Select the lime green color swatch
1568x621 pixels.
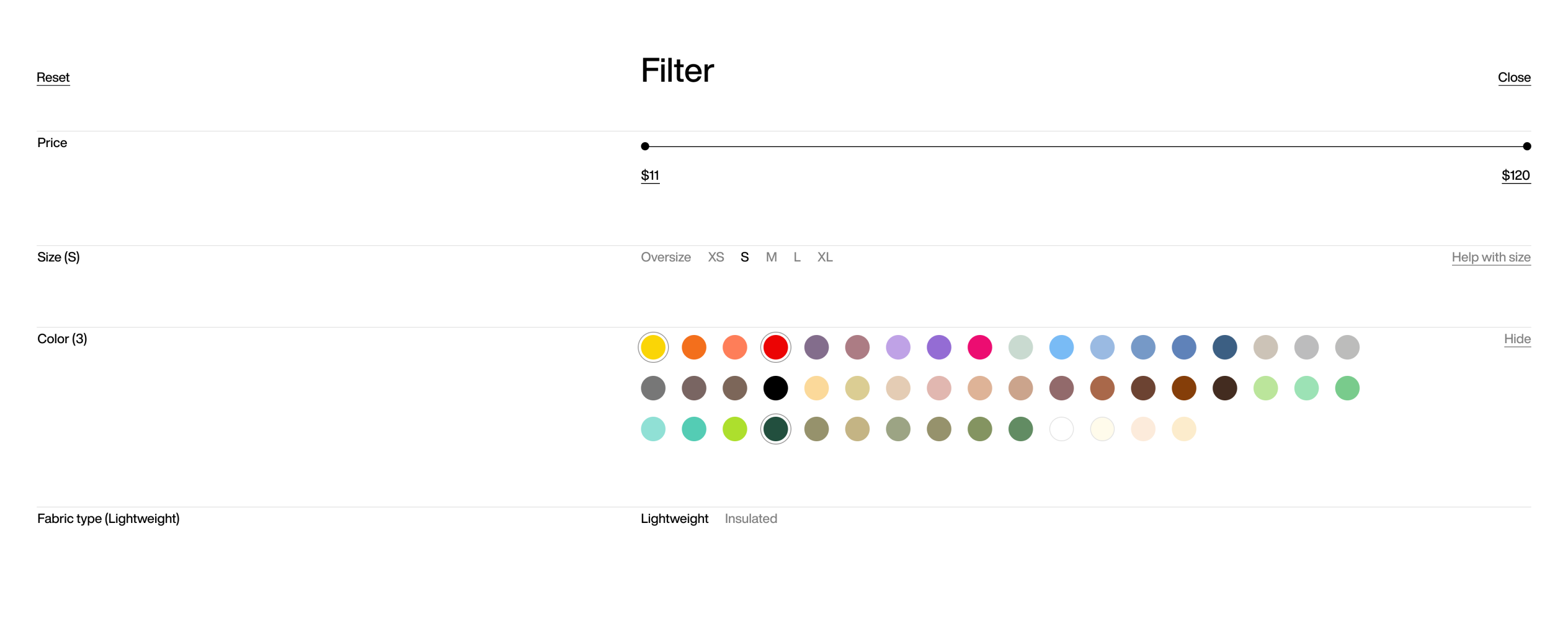[x=734, y=429]
